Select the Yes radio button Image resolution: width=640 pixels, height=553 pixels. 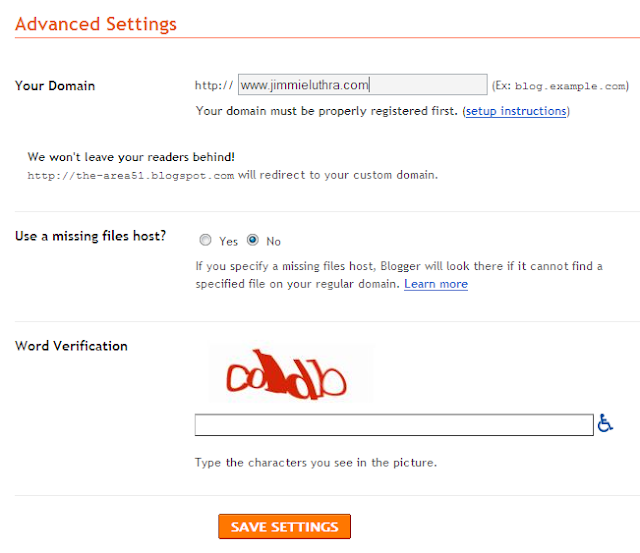[x=206, y=240]
